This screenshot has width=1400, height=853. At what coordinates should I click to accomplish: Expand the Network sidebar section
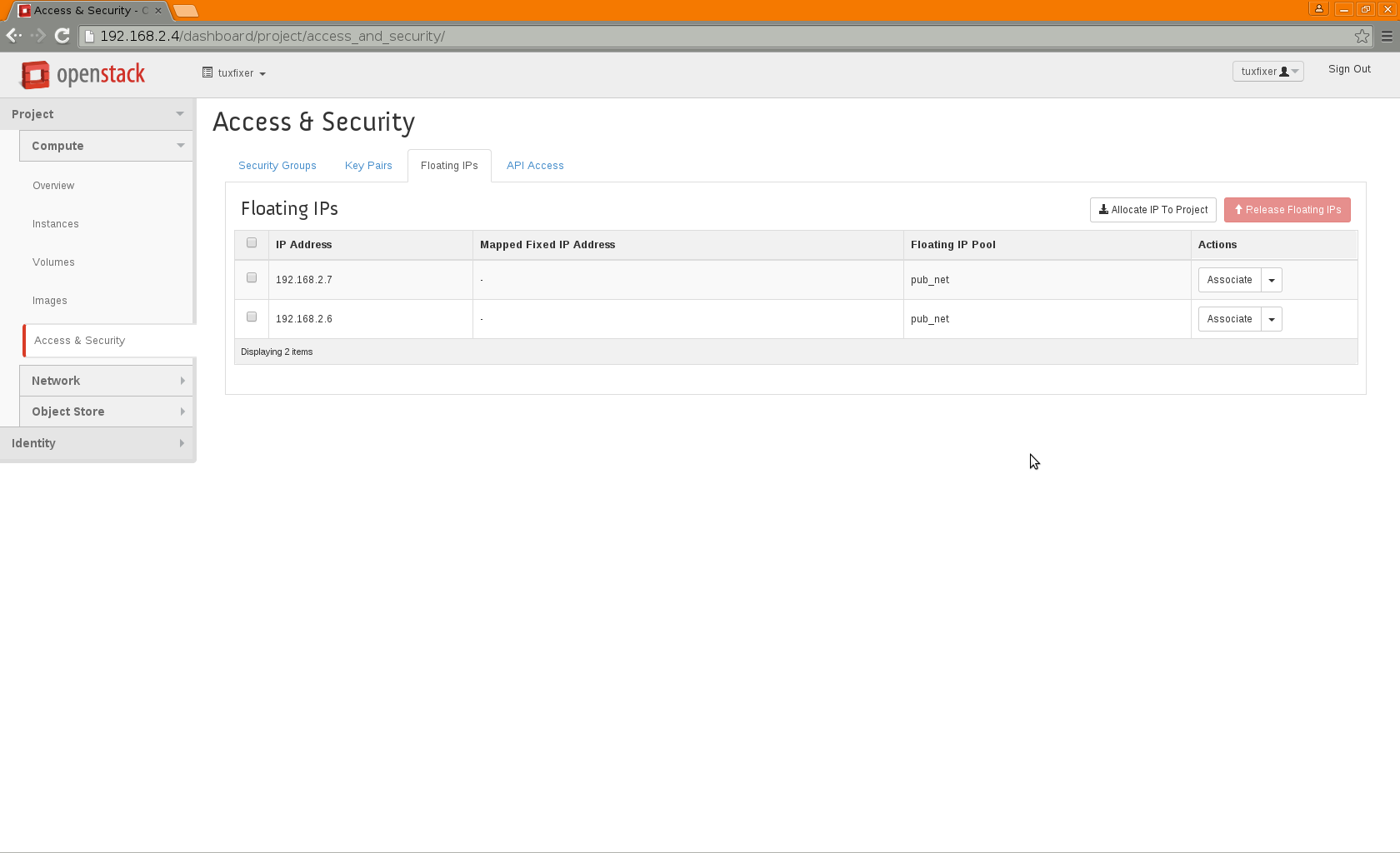pos(106,381)
